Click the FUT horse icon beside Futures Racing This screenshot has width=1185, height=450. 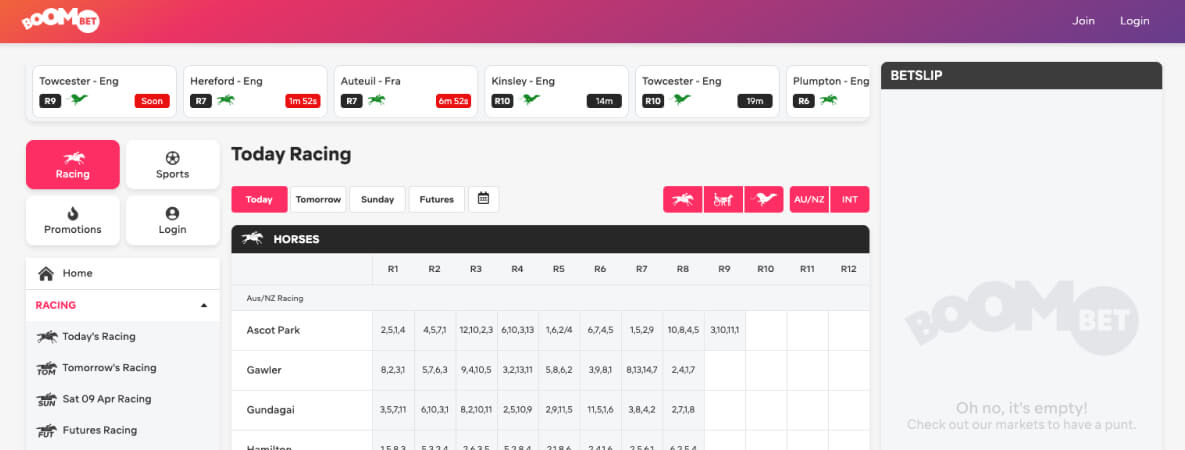tap(47, 430)
